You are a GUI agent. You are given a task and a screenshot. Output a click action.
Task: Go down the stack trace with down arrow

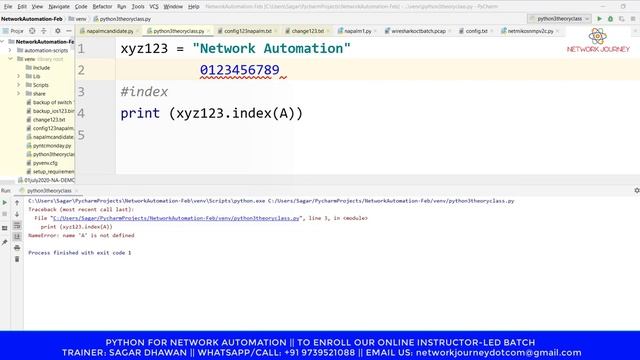[x=17, y=214]
